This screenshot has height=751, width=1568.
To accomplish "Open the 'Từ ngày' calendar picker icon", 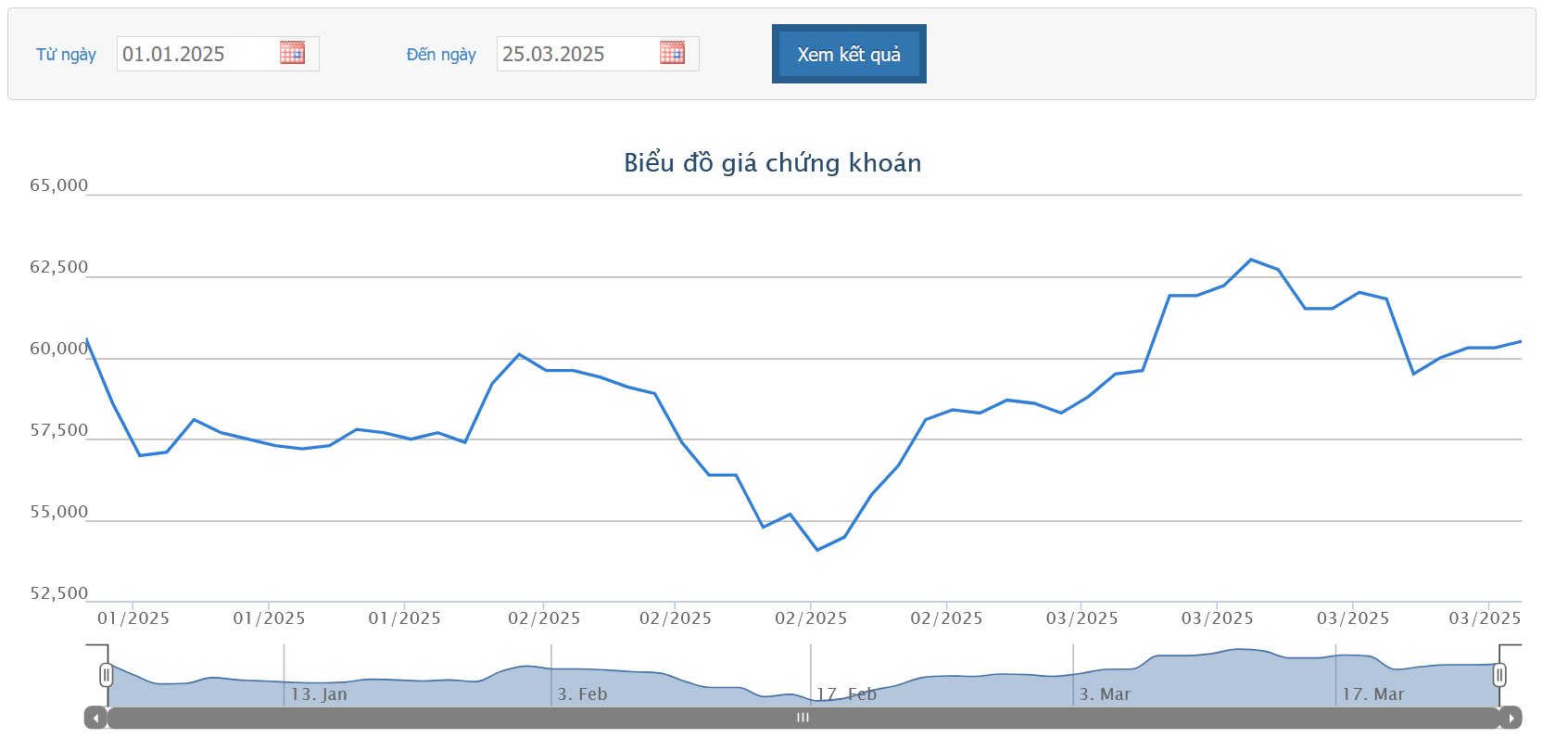I will (x=292, y=53).
